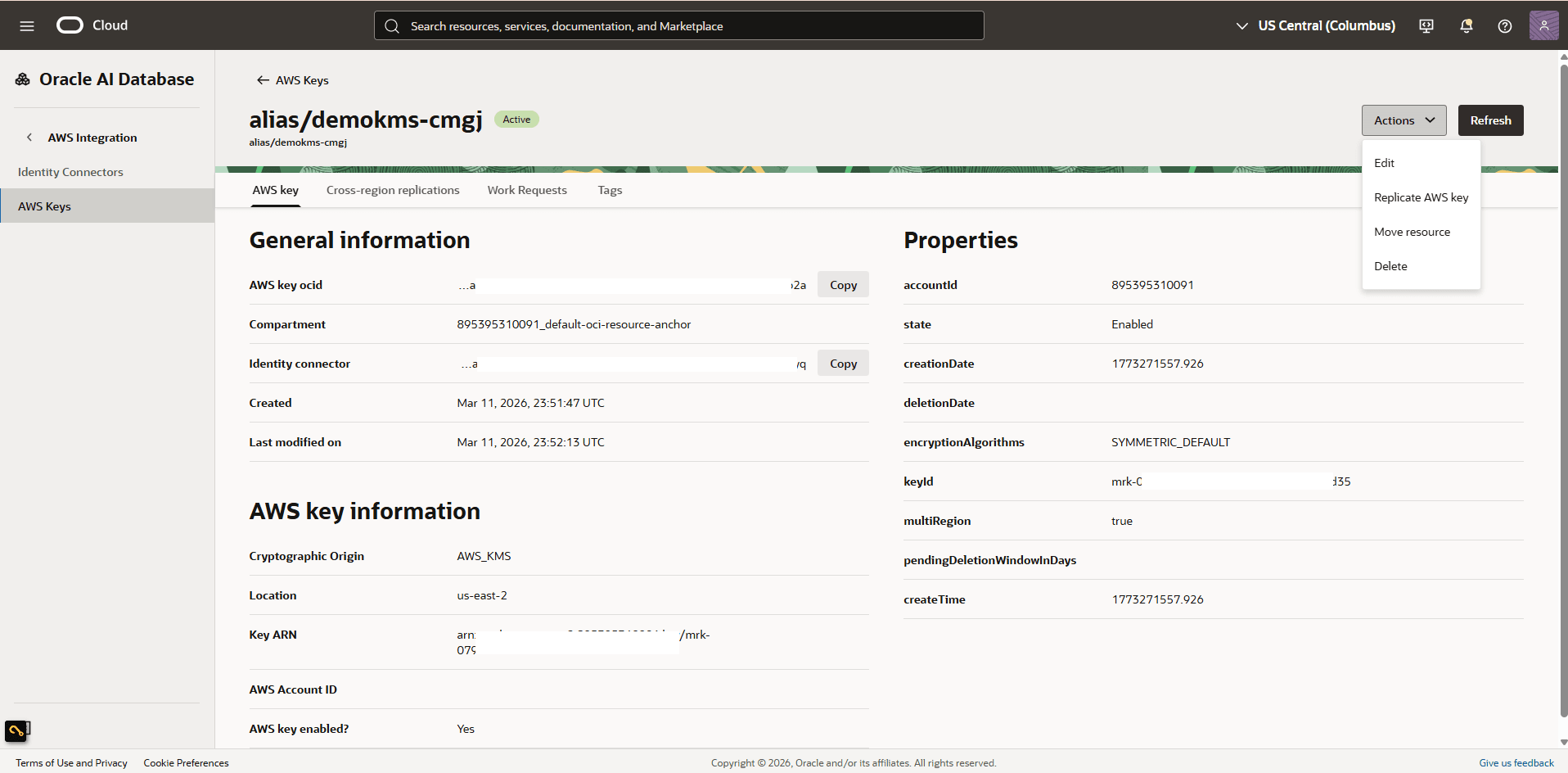
Task: Click the state value Enabled
Action: click(1132, 324)
